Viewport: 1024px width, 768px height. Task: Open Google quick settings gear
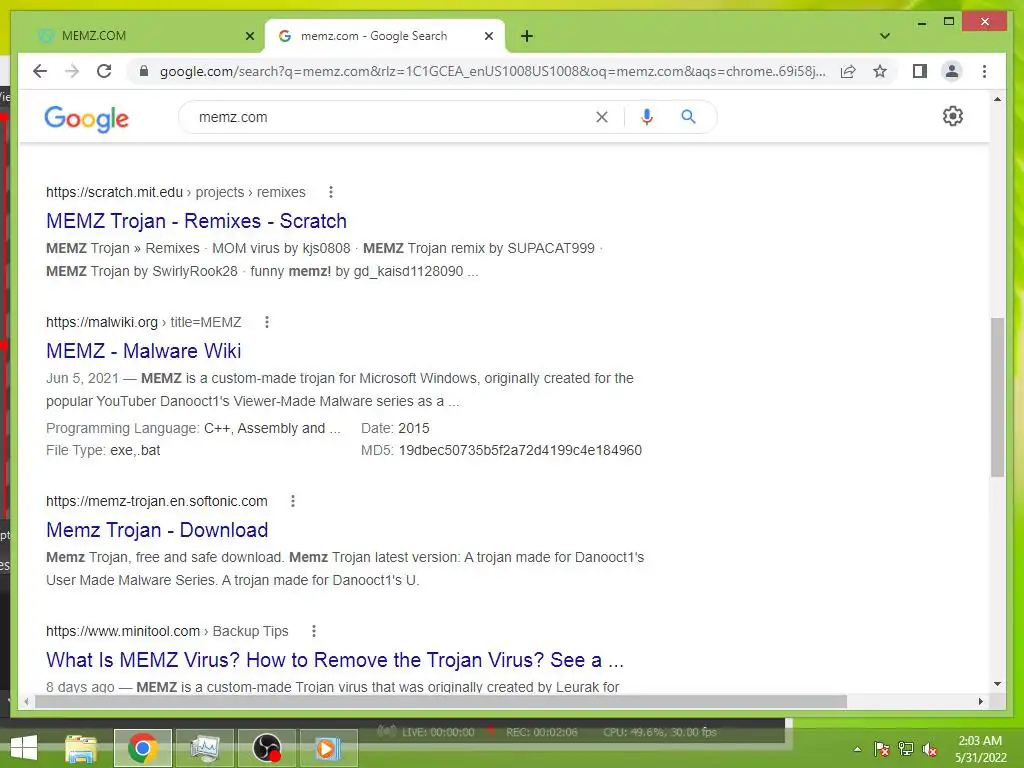tap(953, 116)
